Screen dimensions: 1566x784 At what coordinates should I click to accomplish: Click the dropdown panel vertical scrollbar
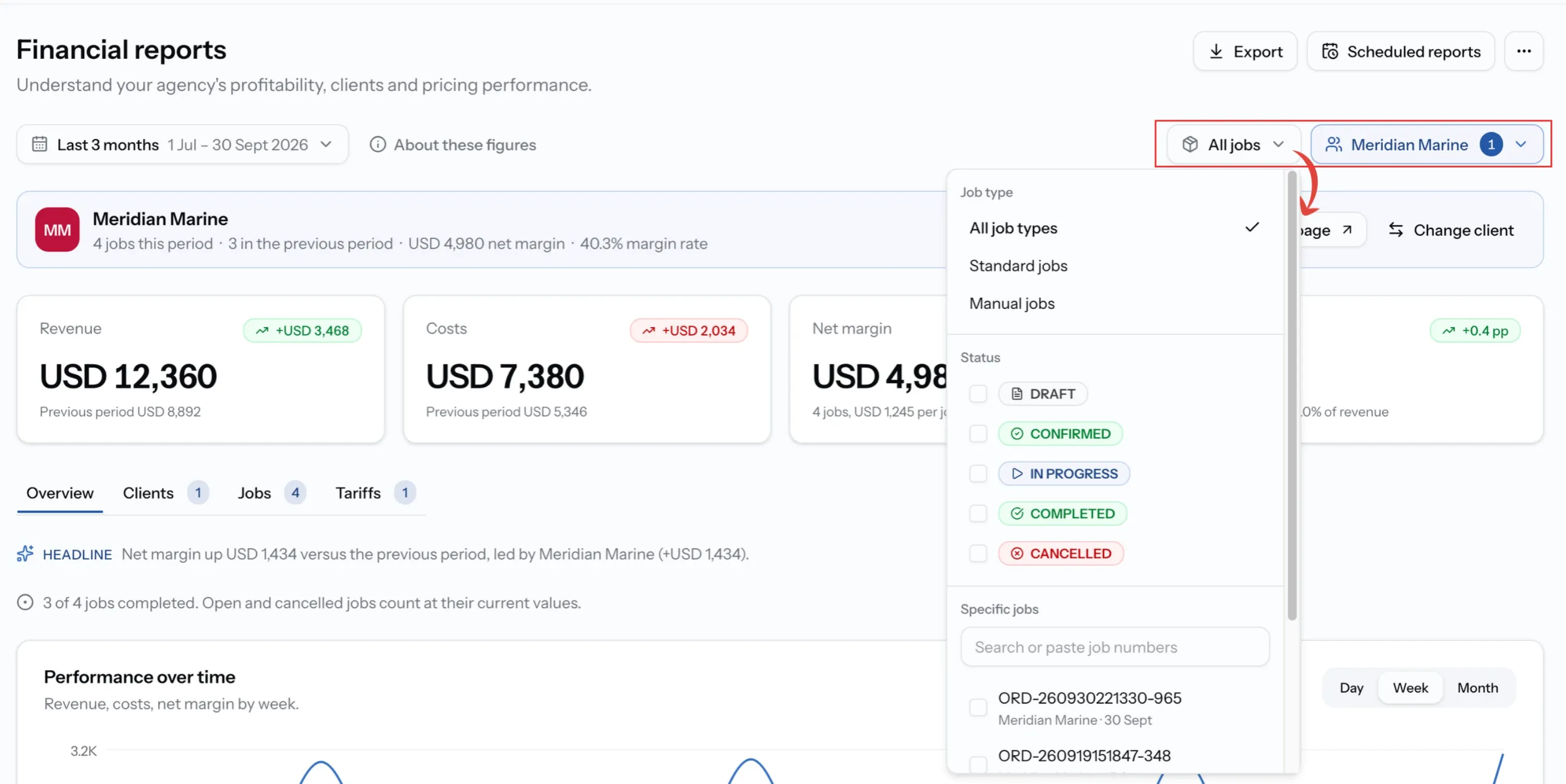[1292, 396]
